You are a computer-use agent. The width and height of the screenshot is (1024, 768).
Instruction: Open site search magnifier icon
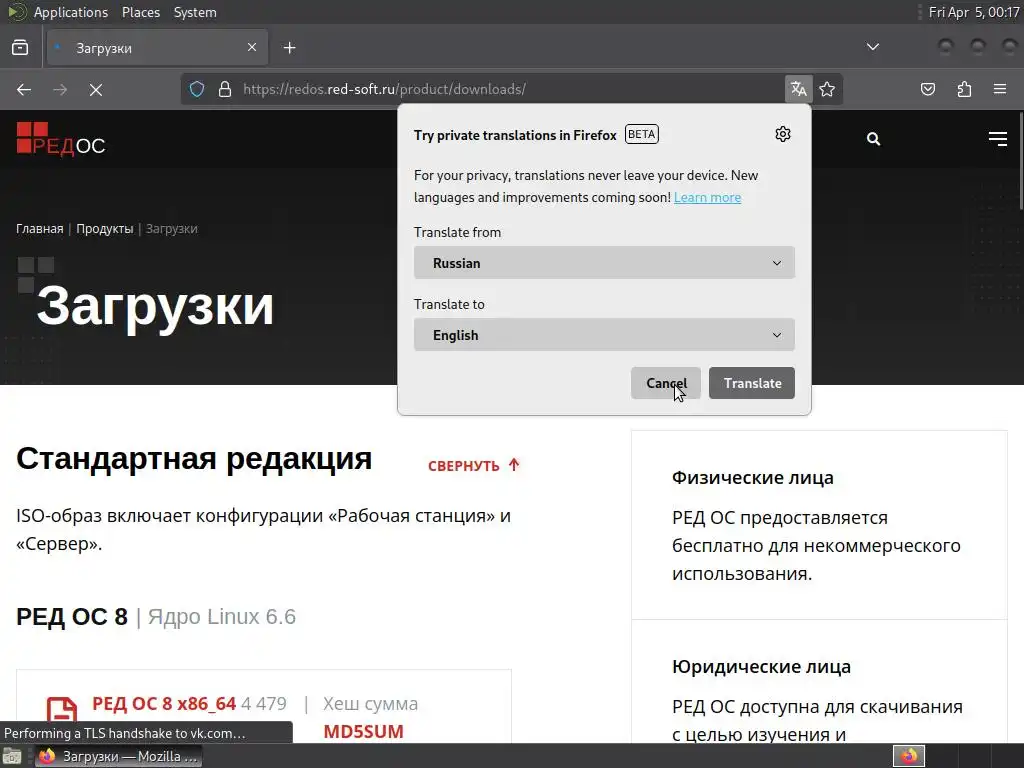pos(873,138)
